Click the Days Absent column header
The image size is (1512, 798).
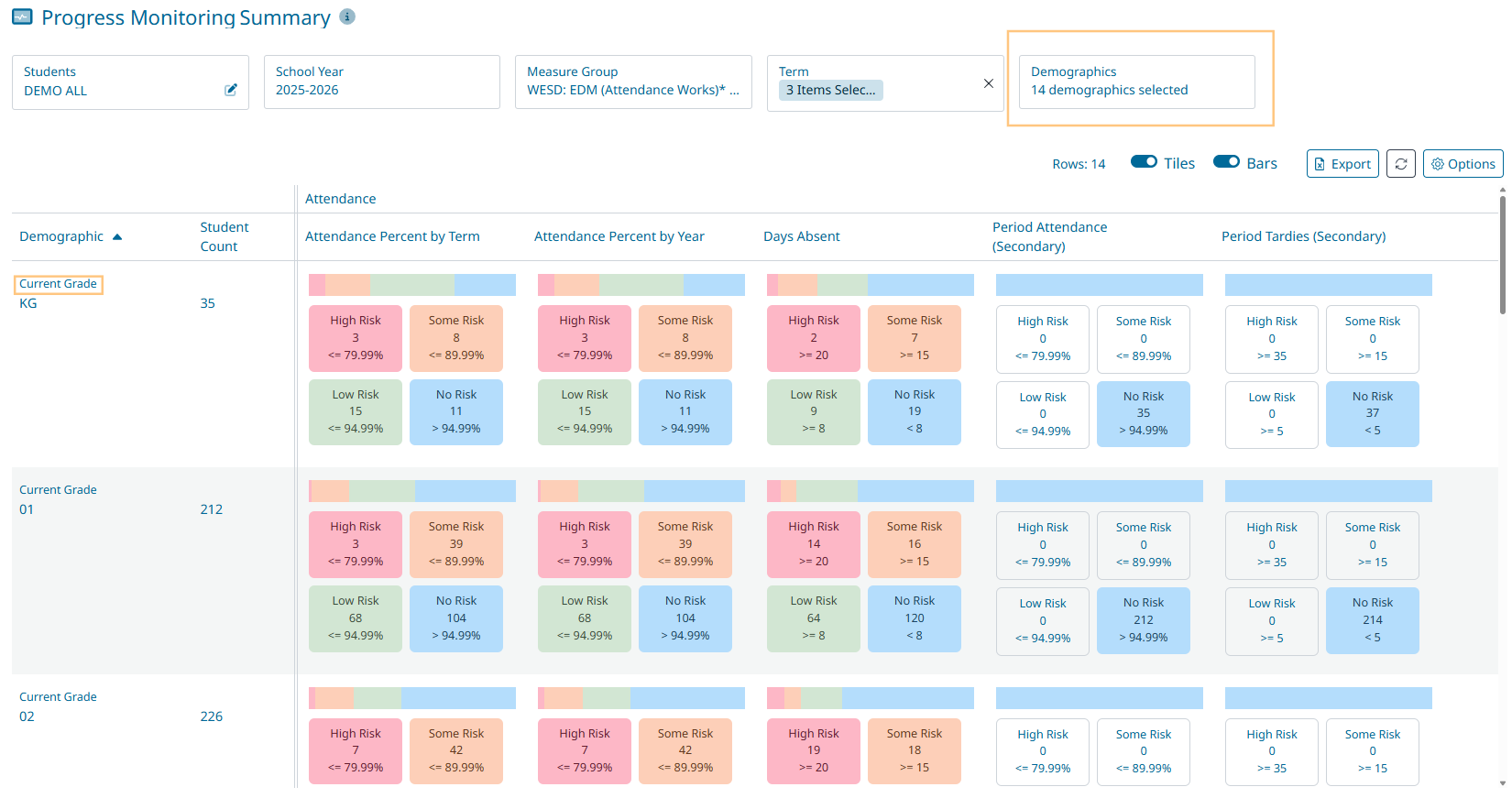point(801,236)
